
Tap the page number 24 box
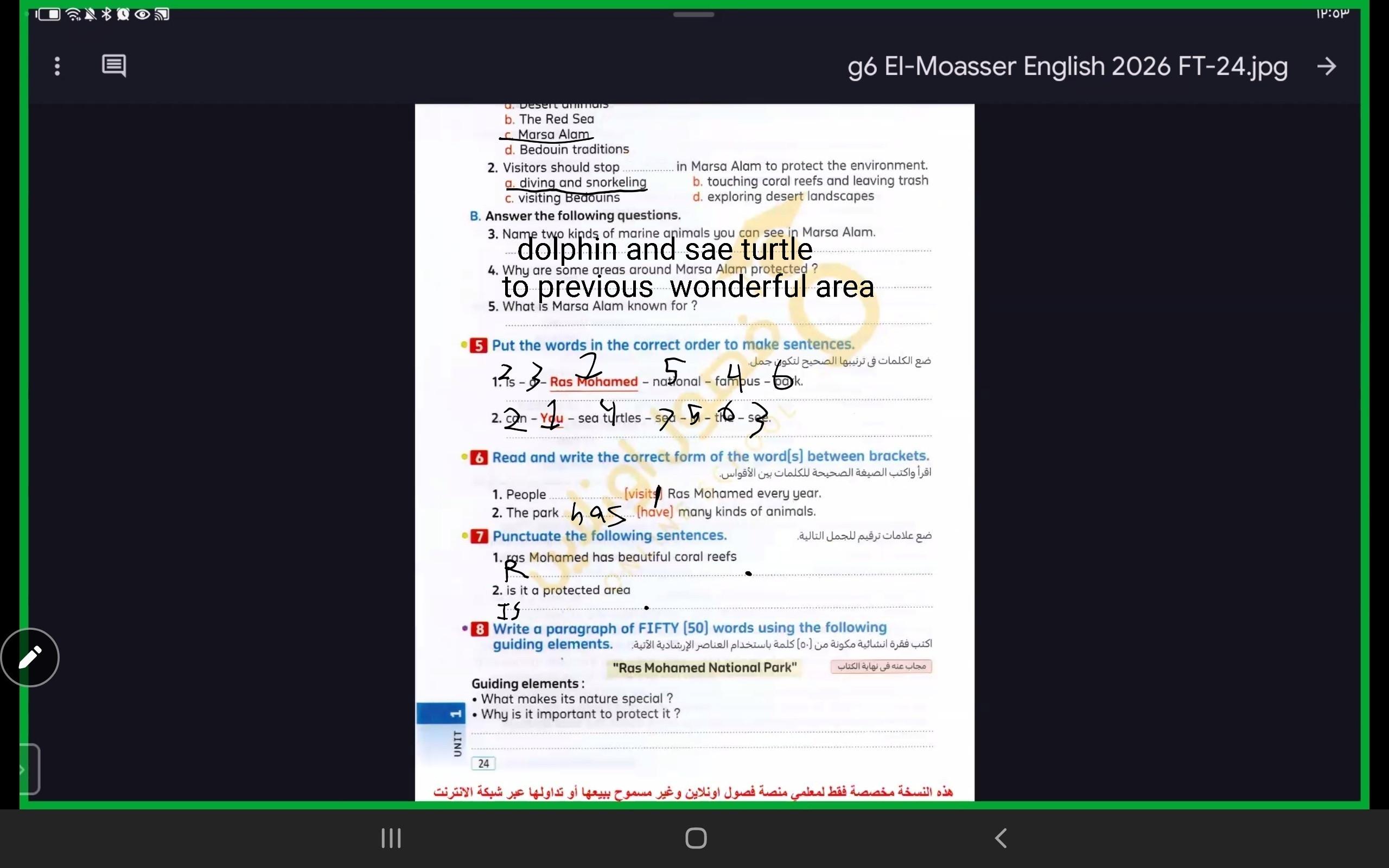483,763
